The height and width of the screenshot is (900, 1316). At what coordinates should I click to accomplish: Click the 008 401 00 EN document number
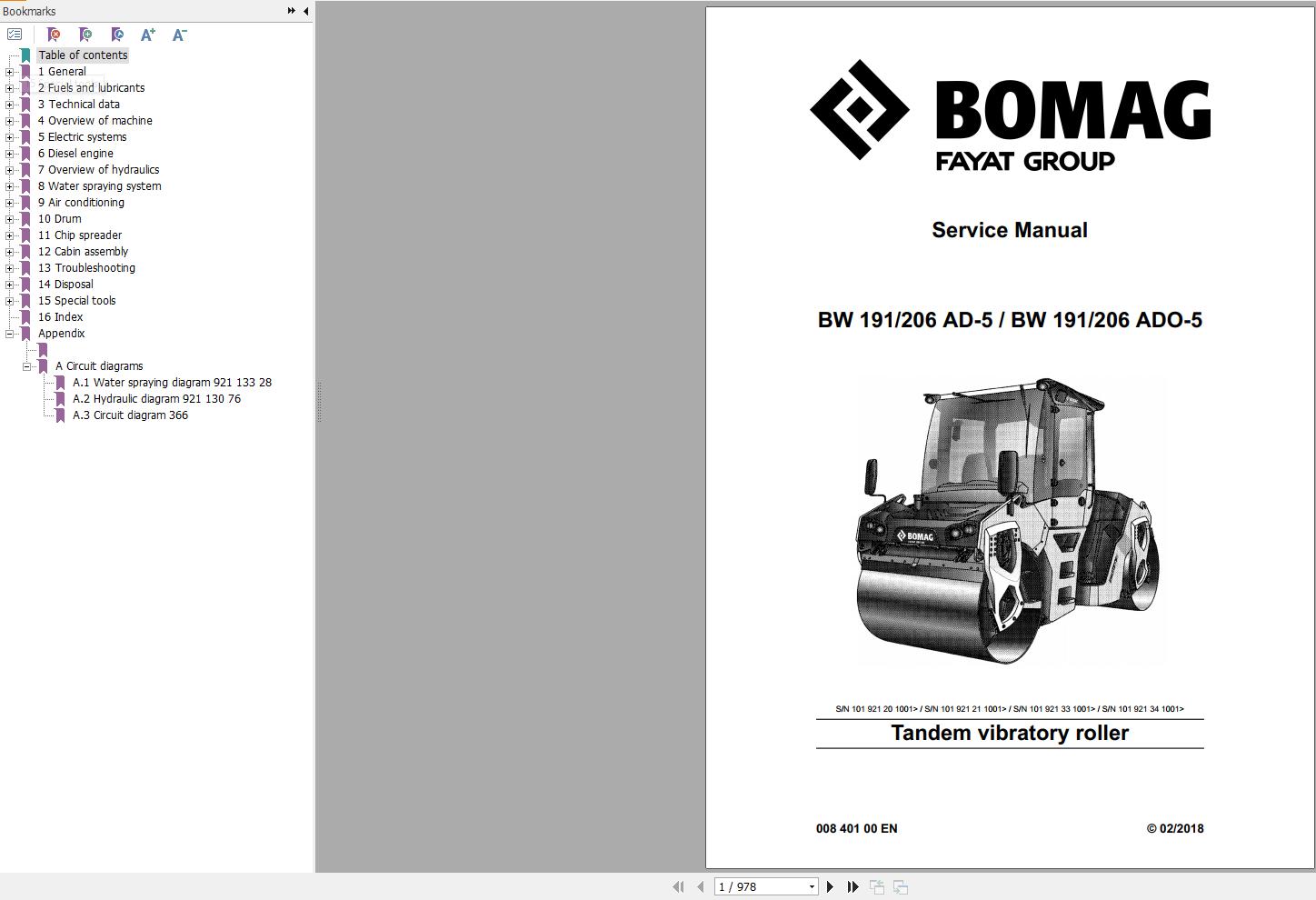click(856, 828)
